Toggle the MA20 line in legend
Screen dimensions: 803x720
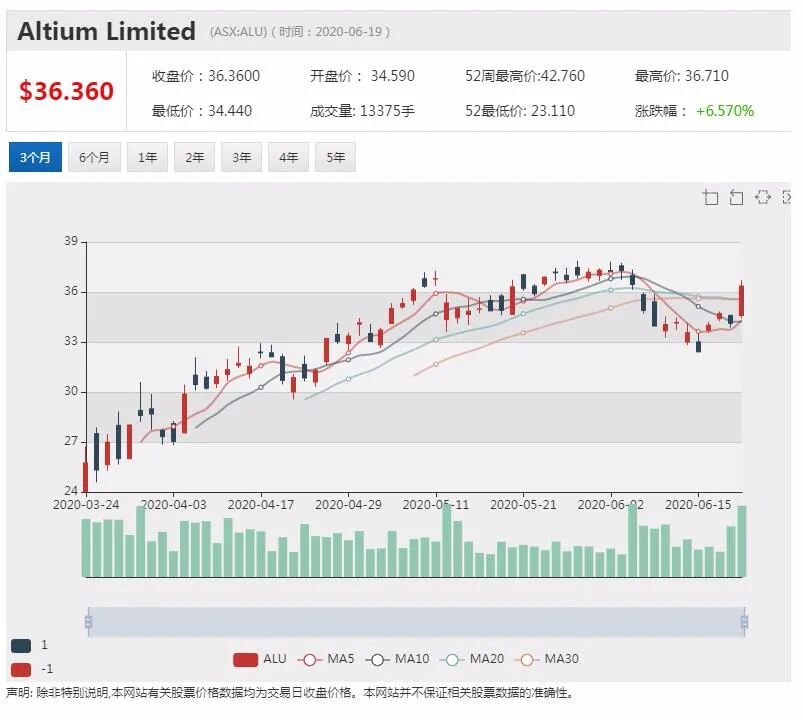[x=472, y=659]
